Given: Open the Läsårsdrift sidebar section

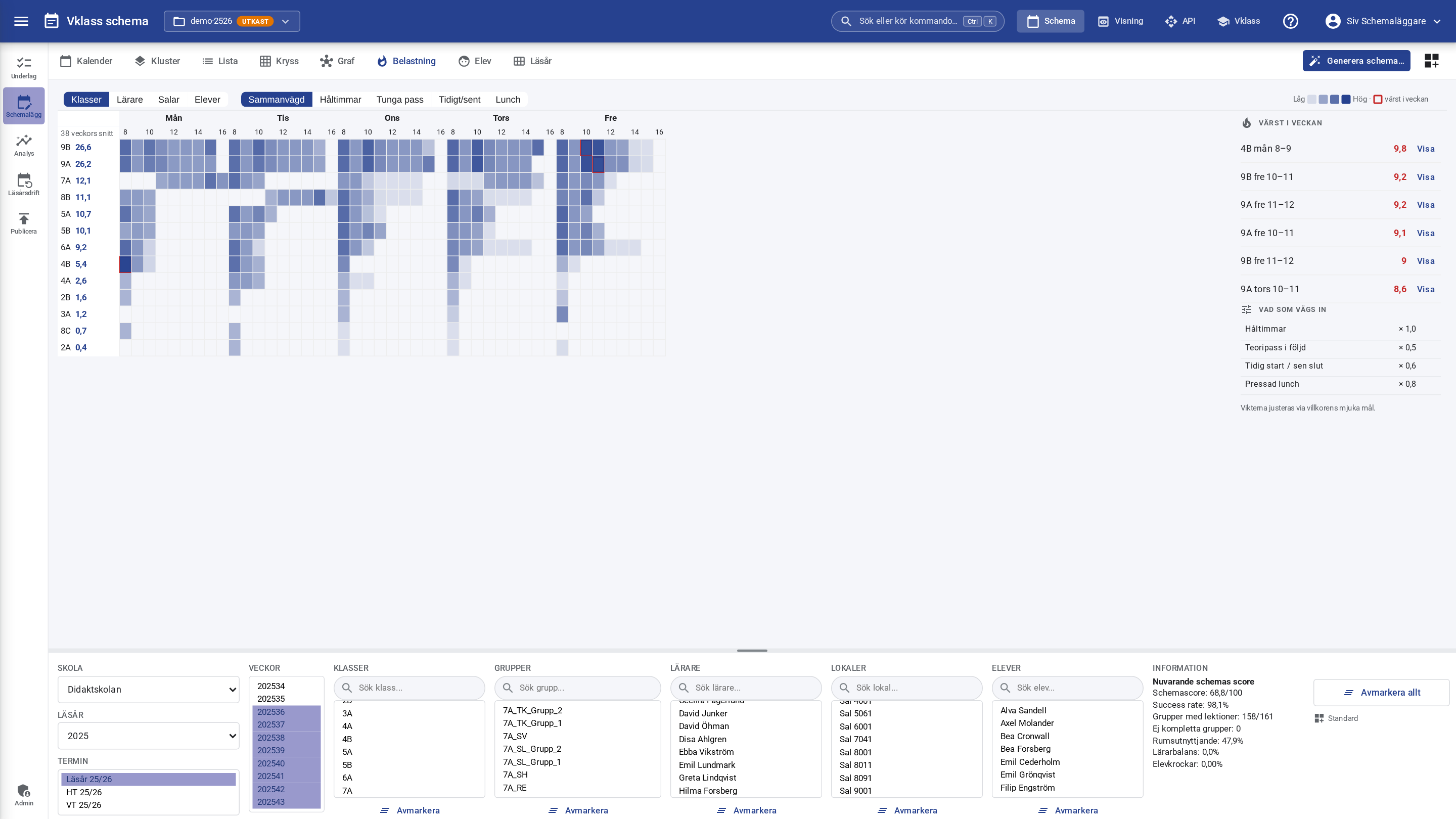Looking at the screenshot, I should (x=24, y=184).
